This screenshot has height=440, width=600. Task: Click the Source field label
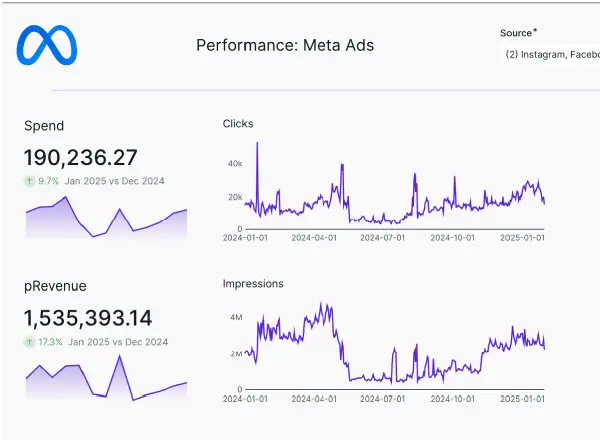pyautogui.click(x=517, y=33)
